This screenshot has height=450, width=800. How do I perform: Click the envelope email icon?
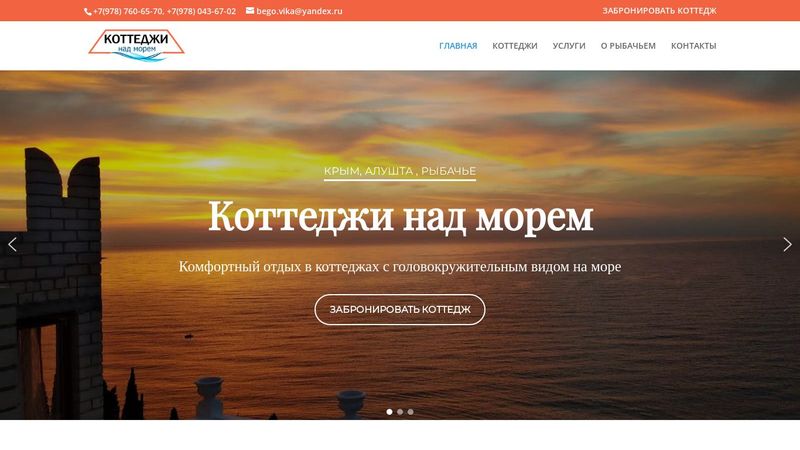250,10
